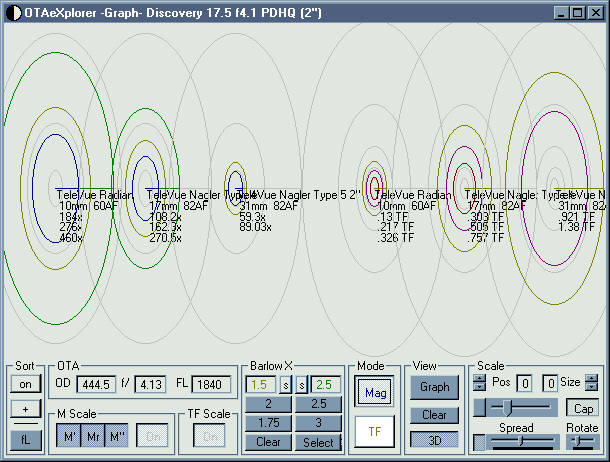Screen dimensions: 610x462
Task: Toggle the Mr magnification scale button
Action: (93, 436)
